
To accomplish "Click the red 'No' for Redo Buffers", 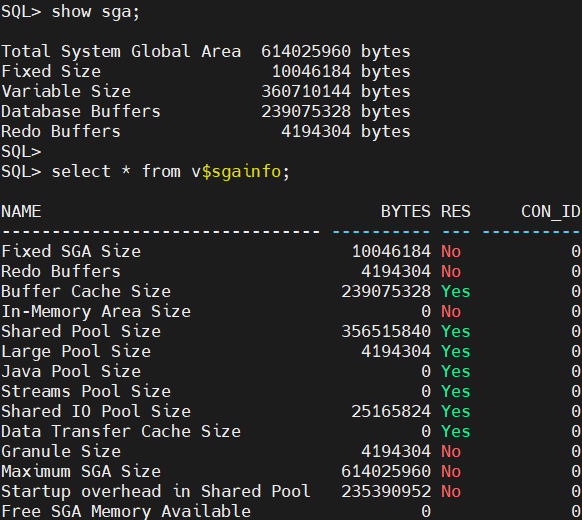I will coord(451,271).
